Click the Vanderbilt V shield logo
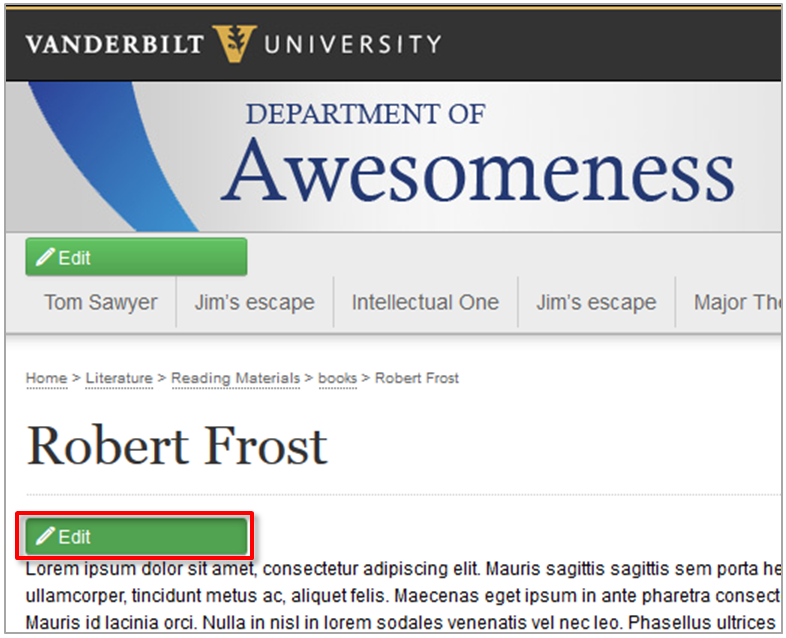The width and height of the screenshot is (786, 638). point(235,43)
